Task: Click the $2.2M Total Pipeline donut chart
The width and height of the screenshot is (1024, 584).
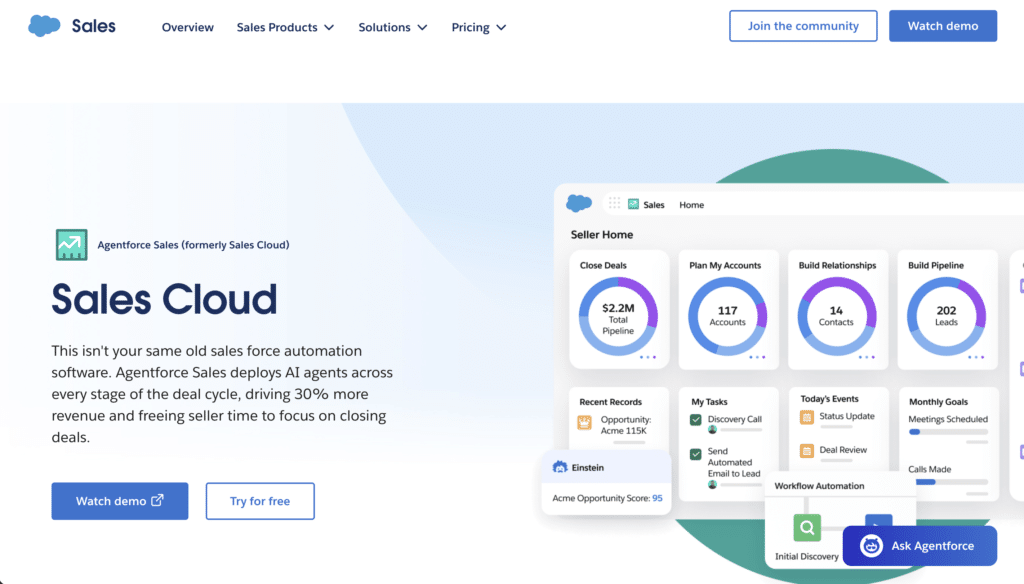Action: click(x=618, y=316)
